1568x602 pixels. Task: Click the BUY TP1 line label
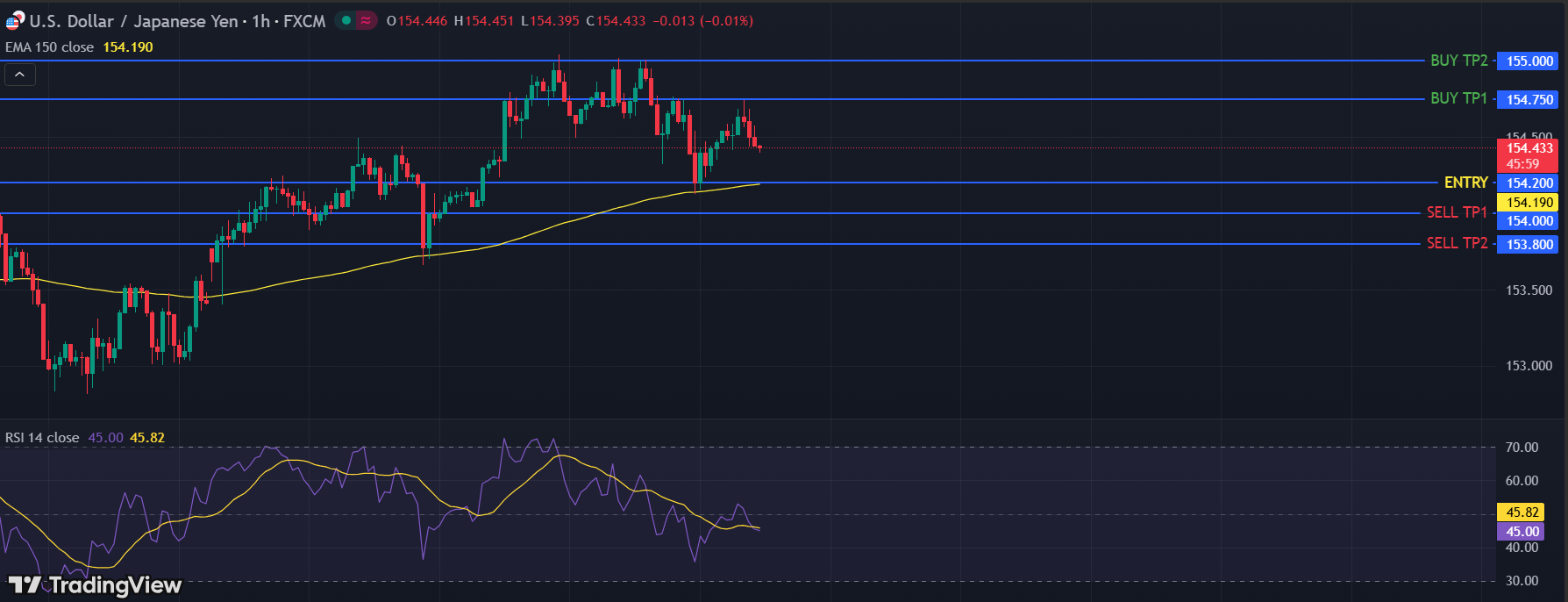[1458, 98]
